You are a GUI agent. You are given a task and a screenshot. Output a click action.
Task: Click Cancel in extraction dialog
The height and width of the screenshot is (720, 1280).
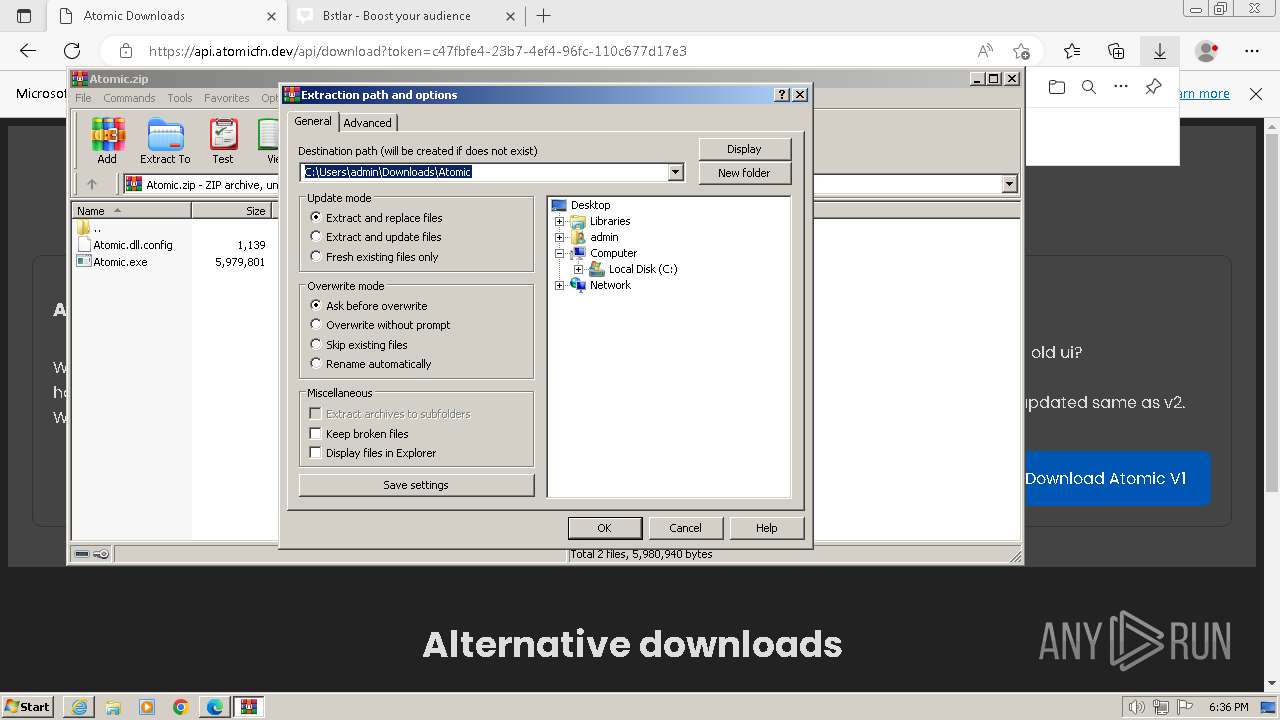click(x=685, y=528)
